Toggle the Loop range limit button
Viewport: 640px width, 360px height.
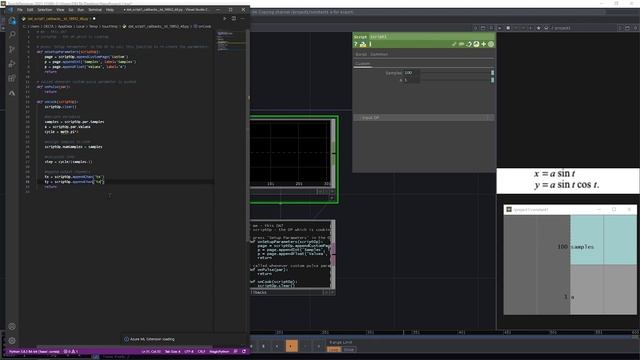(x=333, y=350)
